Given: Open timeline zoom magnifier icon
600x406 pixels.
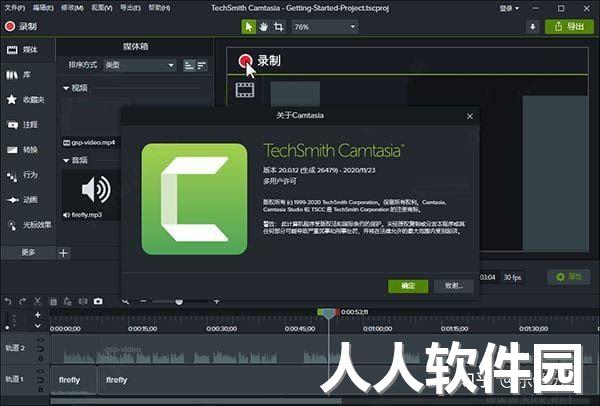Looking at the screenshot, I should (x=125, y=302).
